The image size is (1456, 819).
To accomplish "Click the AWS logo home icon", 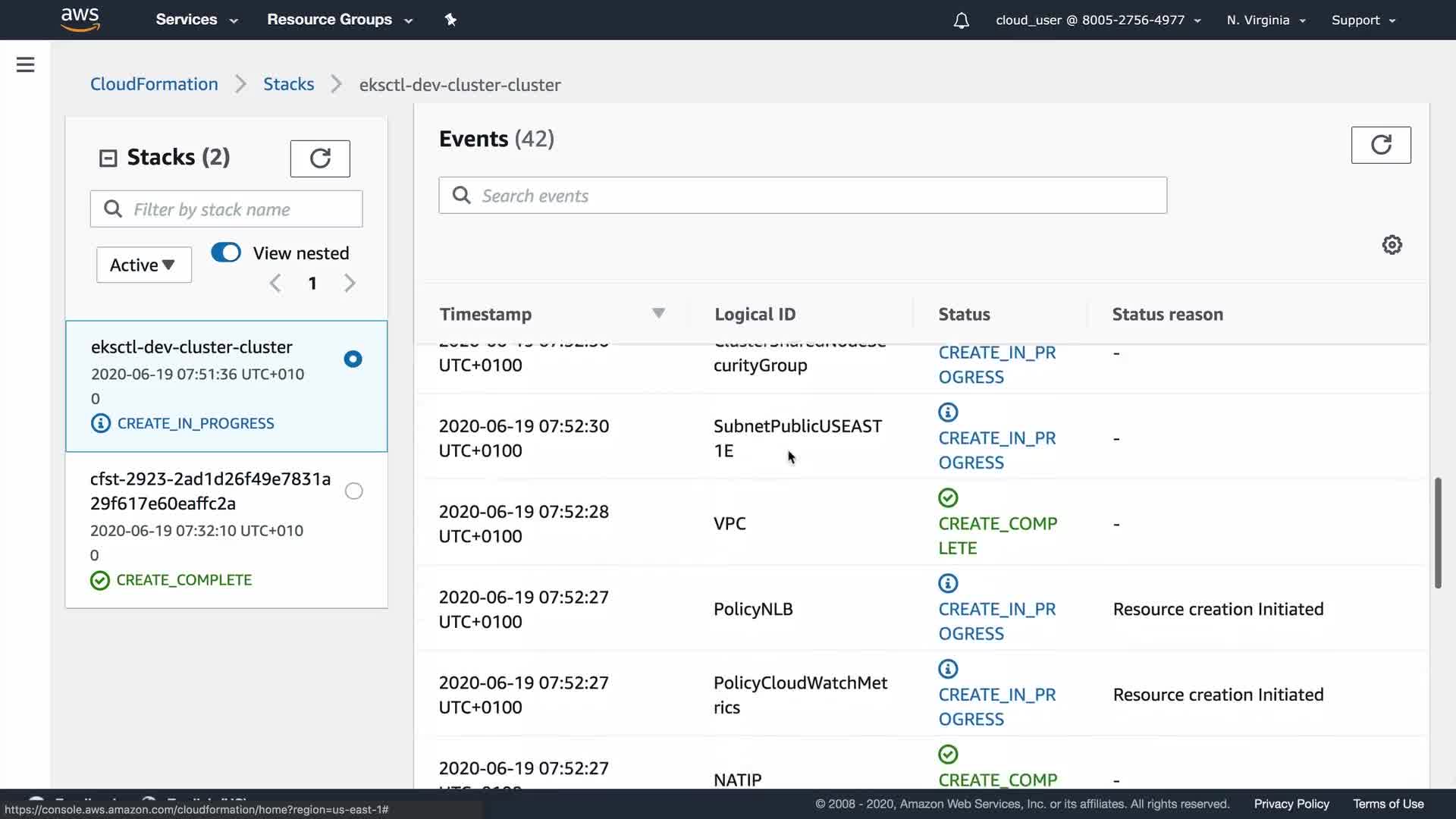I will [80, 19].
